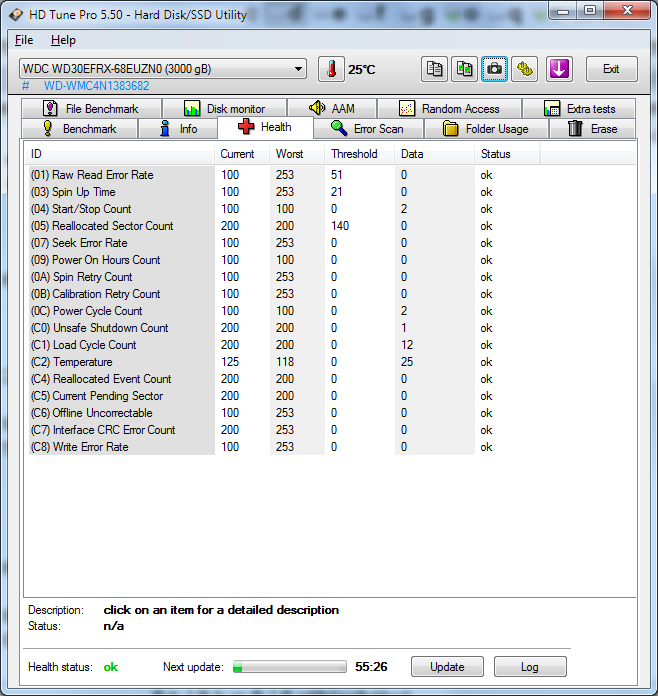Select the (0B) Calibration Retry Count row
The width and height of the screenshot is (658, 696).
click(284, 294)
